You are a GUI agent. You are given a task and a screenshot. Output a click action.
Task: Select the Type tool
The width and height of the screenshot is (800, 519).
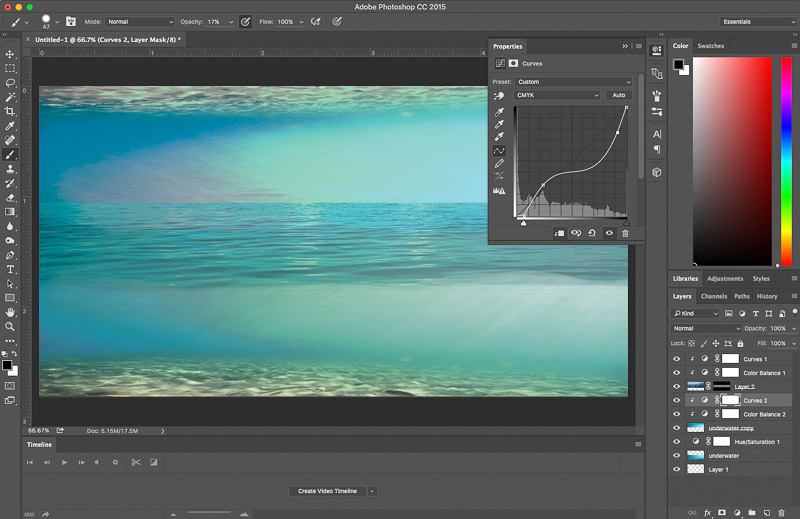10,269
